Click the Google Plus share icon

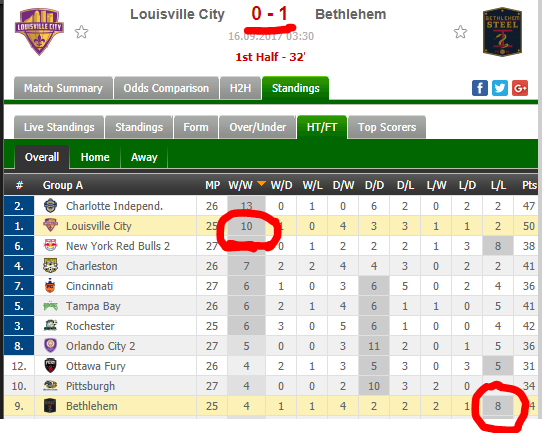point(520,88)
